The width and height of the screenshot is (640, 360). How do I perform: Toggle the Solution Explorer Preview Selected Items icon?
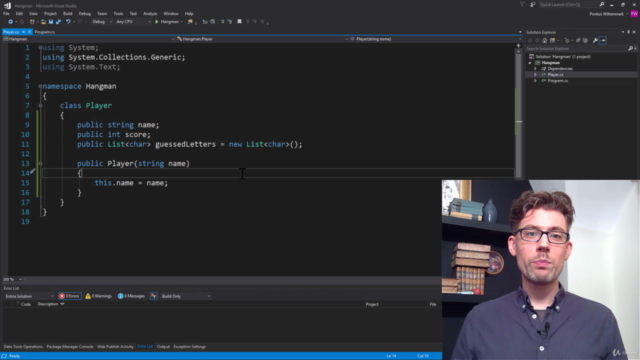coord(603,40)
